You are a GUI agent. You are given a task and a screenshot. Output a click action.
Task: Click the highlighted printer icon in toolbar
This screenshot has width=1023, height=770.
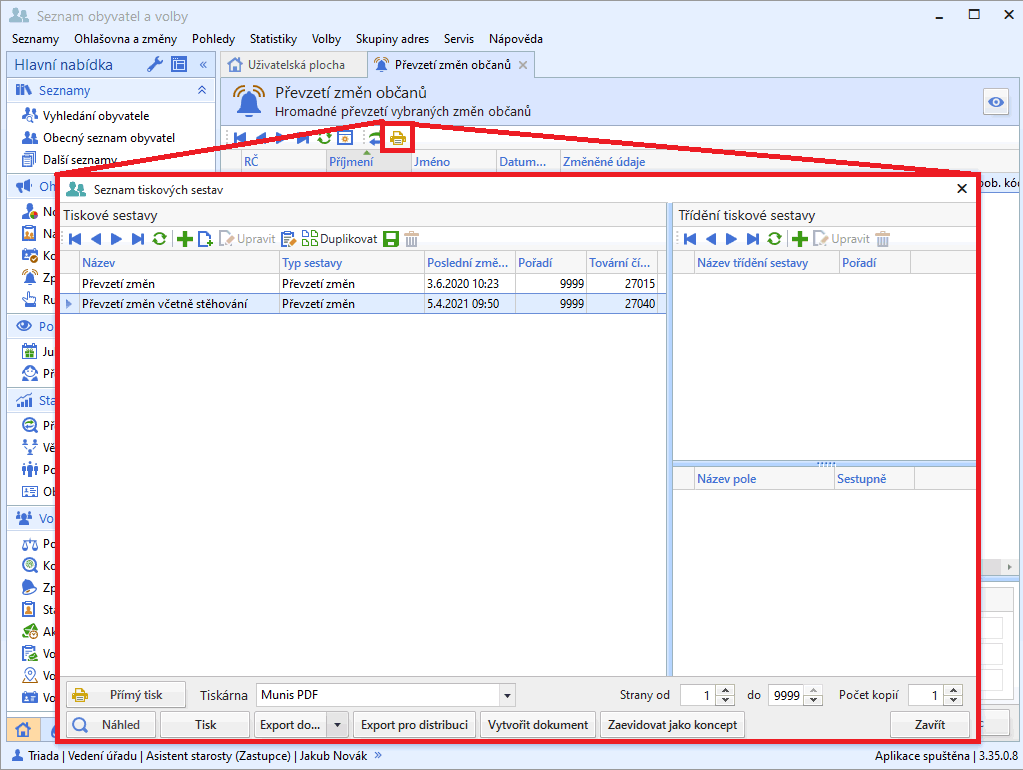tap(398, 138)
